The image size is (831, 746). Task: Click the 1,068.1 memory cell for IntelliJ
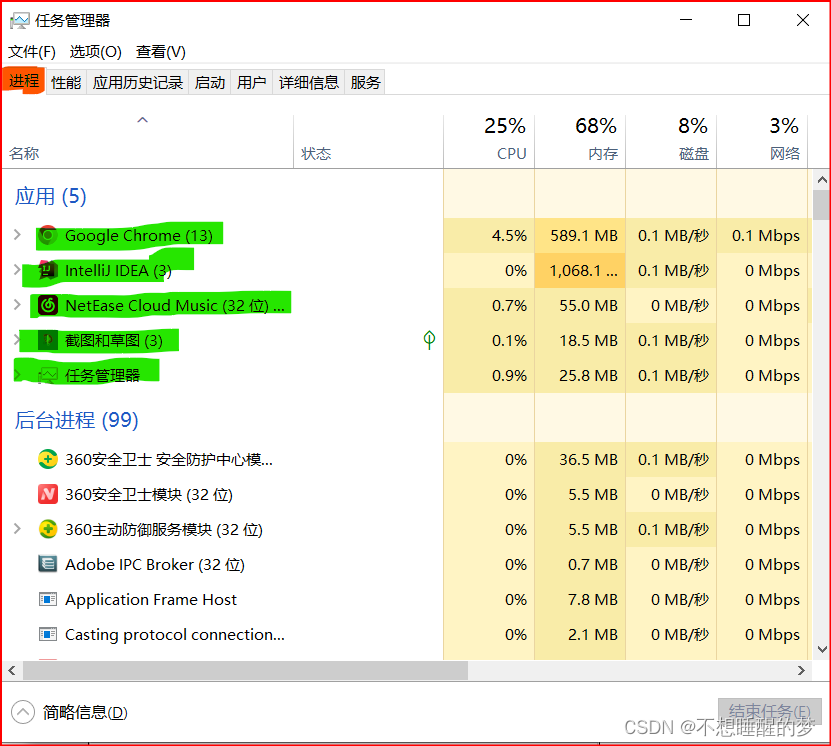[x=580, y=270]
